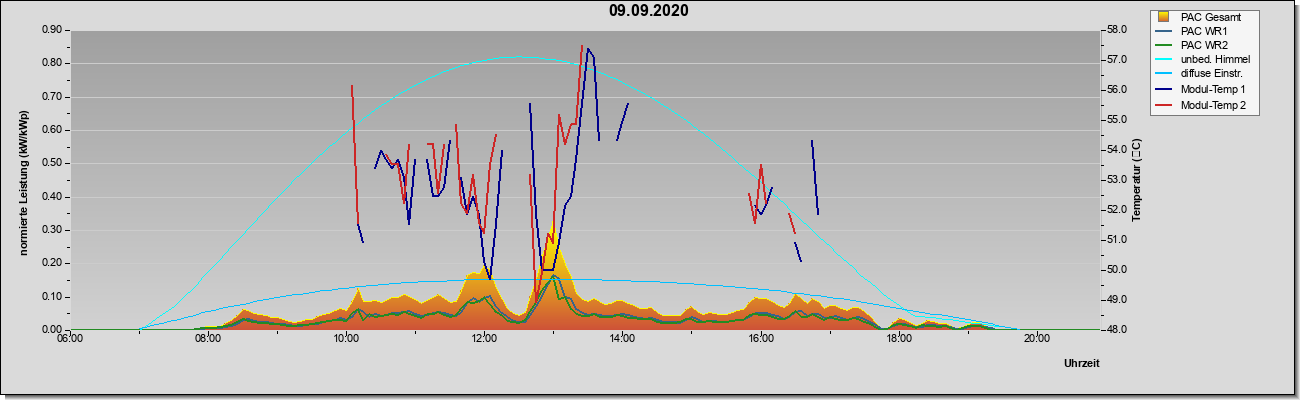Click the diffuse Einstr. legend entry
Image resolution: width=1300 pixels, height=400 pixels.
coord(1200,75)
